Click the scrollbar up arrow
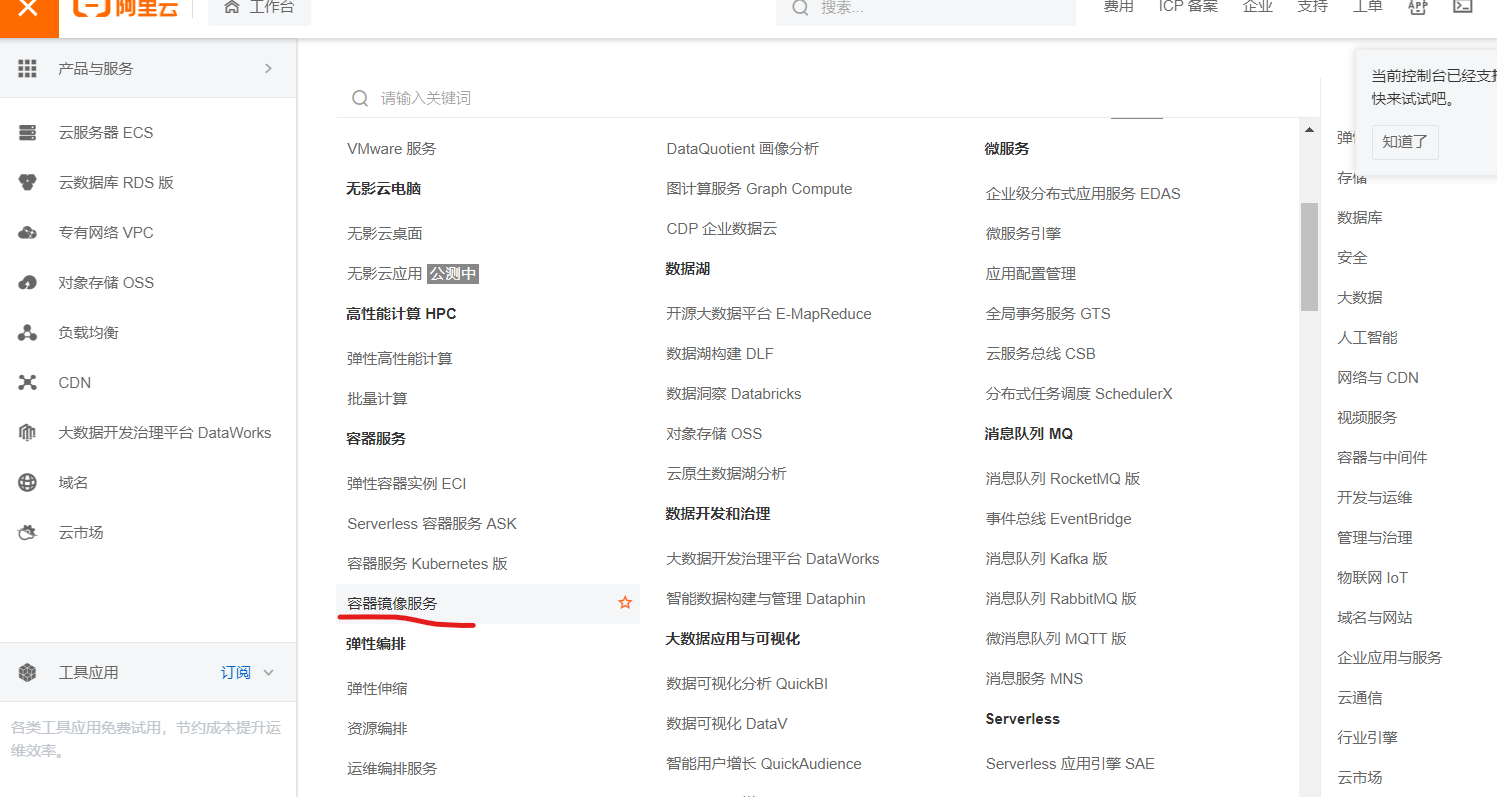This screenshot has width=1497, height=797. click(1309, 130)
